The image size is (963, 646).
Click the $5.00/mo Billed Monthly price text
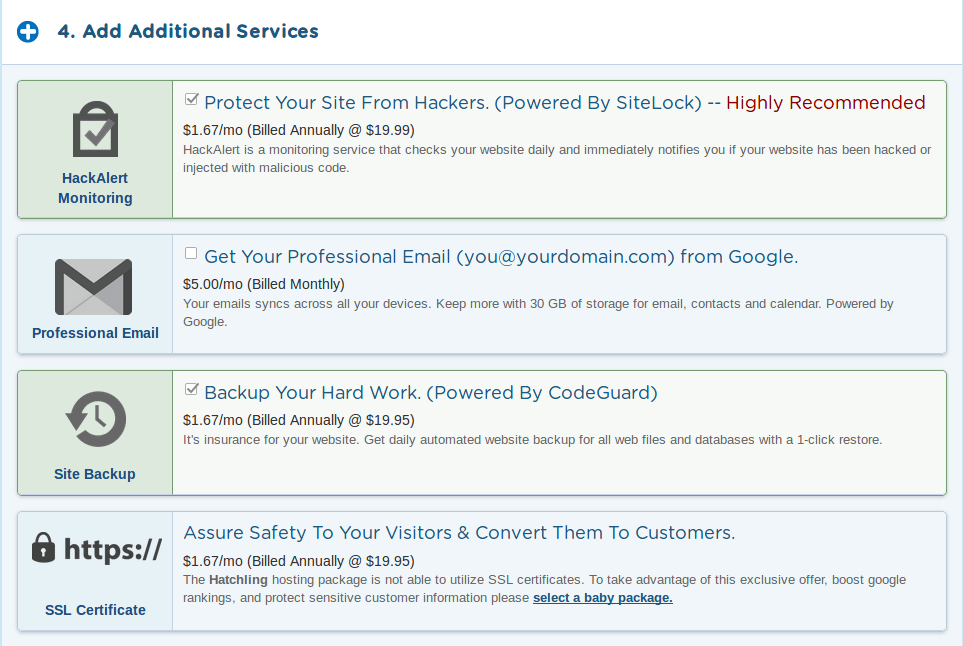click(x=264, y=284)
